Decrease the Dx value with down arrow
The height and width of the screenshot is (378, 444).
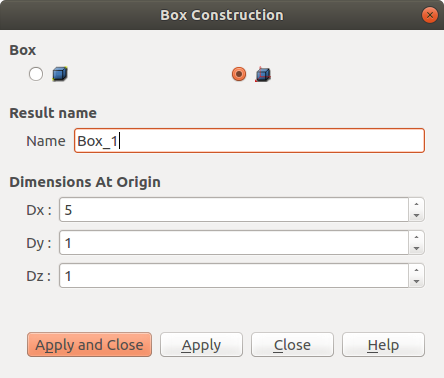pyautogui.click(x=416, y=215)
